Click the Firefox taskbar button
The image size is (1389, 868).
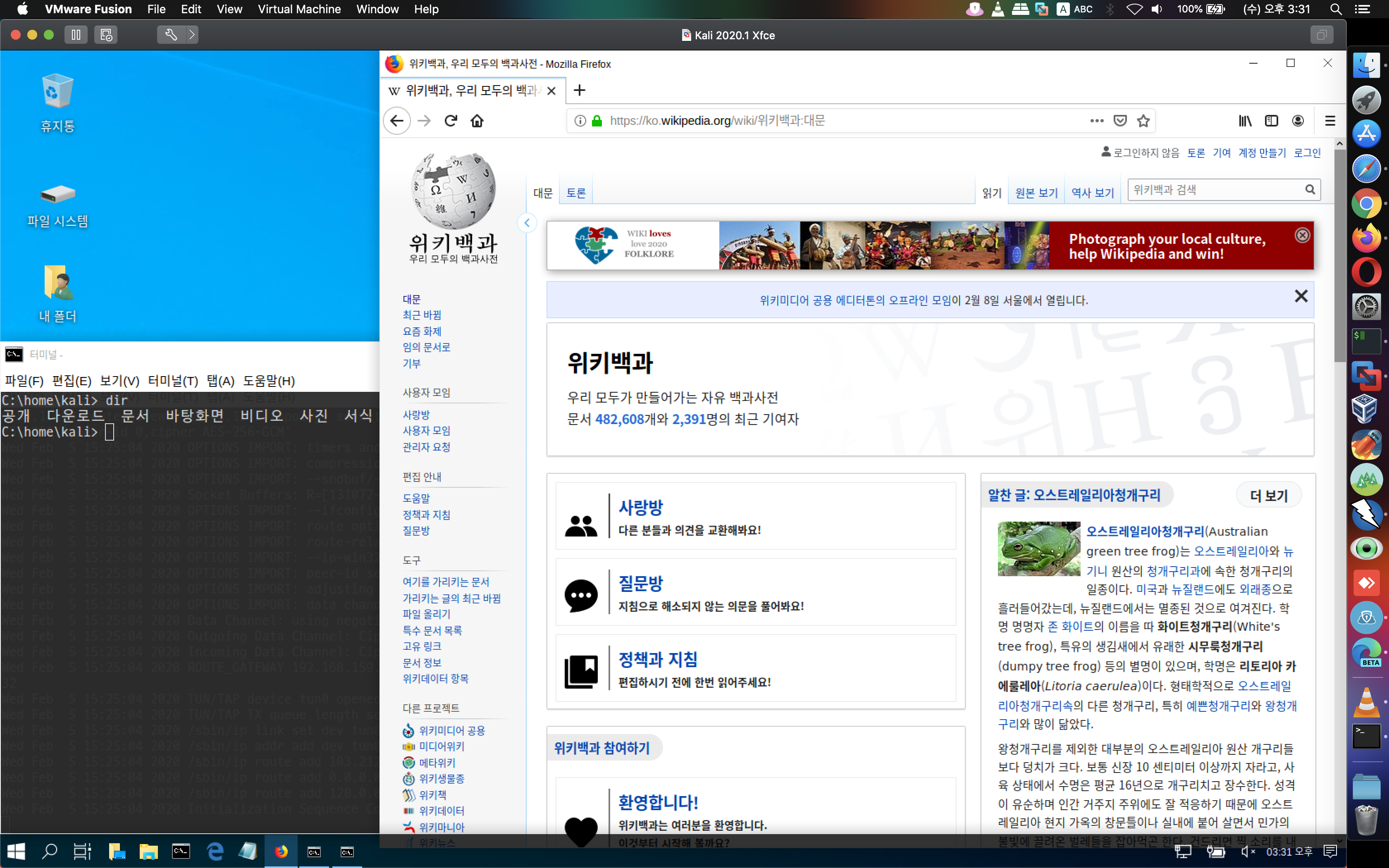tap(281, 851)
